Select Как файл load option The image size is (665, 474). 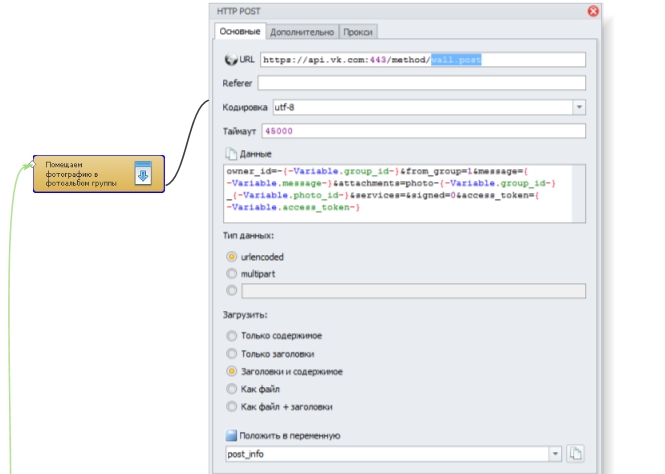click(233, 389)
